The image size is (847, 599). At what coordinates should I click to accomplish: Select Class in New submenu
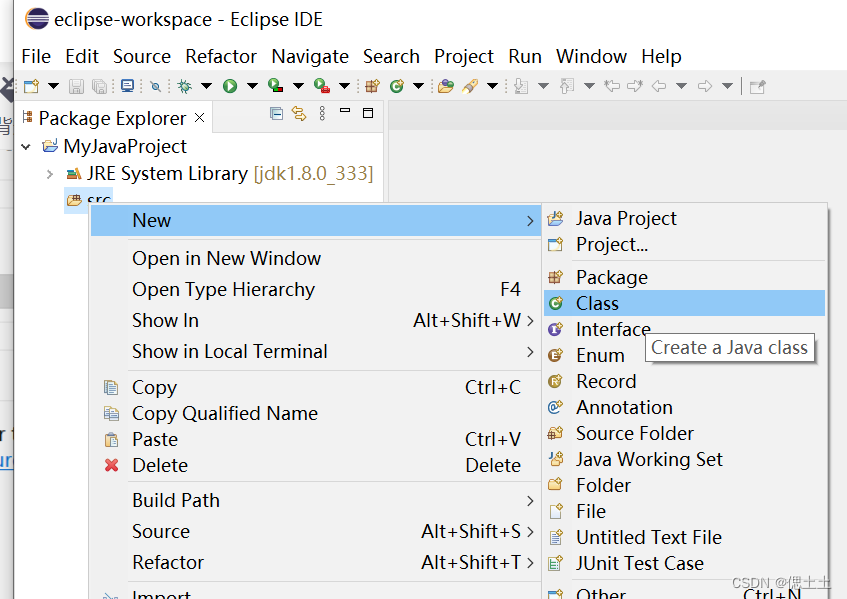[684, 303]
